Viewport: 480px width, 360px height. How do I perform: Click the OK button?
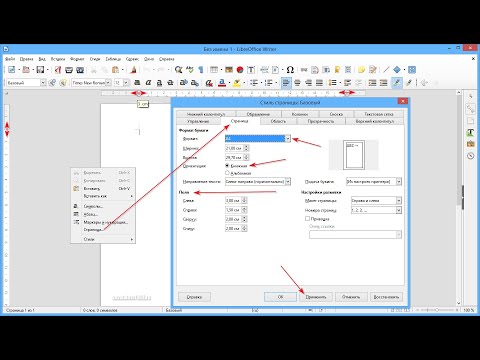280,297
